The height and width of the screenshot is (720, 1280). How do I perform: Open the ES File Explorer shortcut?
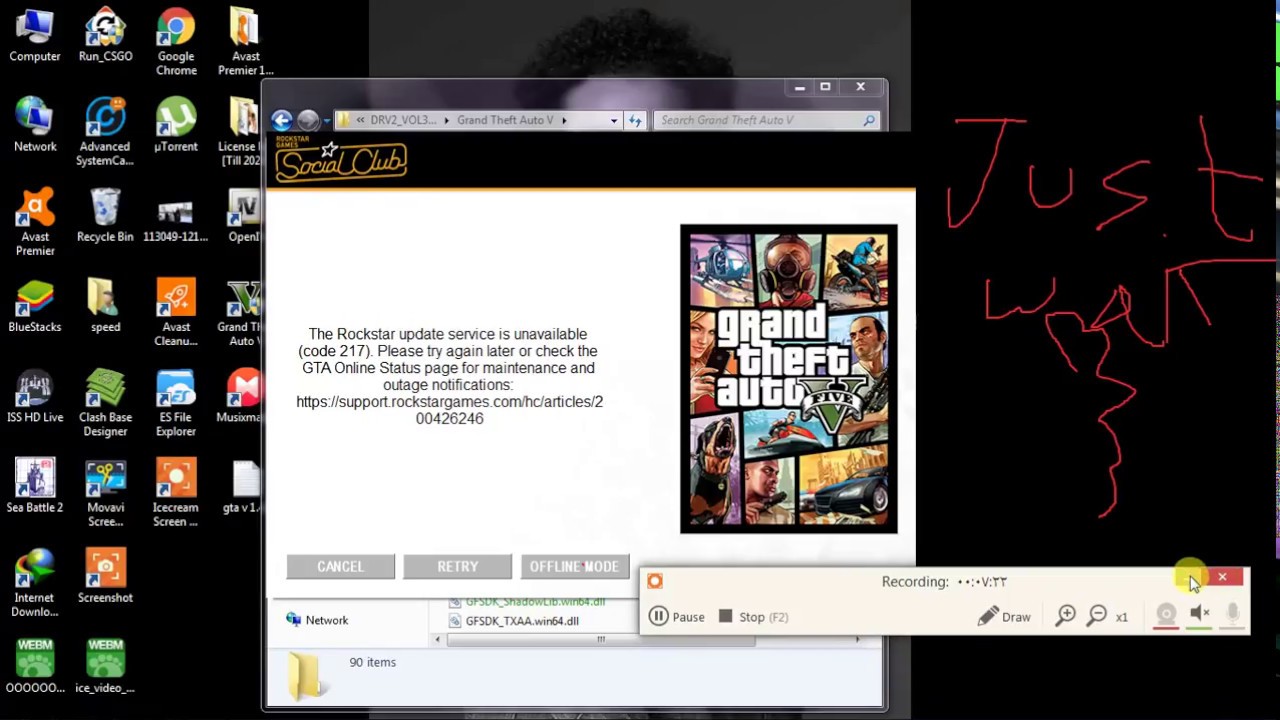pos(176,402)
